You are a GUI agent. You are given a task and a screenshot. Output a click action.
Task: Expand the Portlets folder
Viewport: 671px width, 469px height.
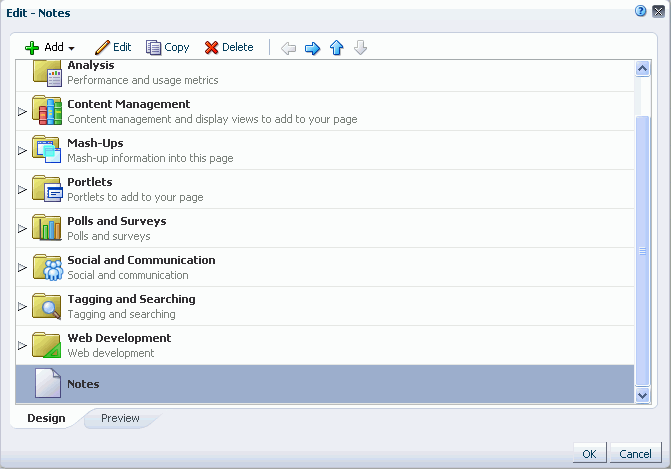click(22, 190)
